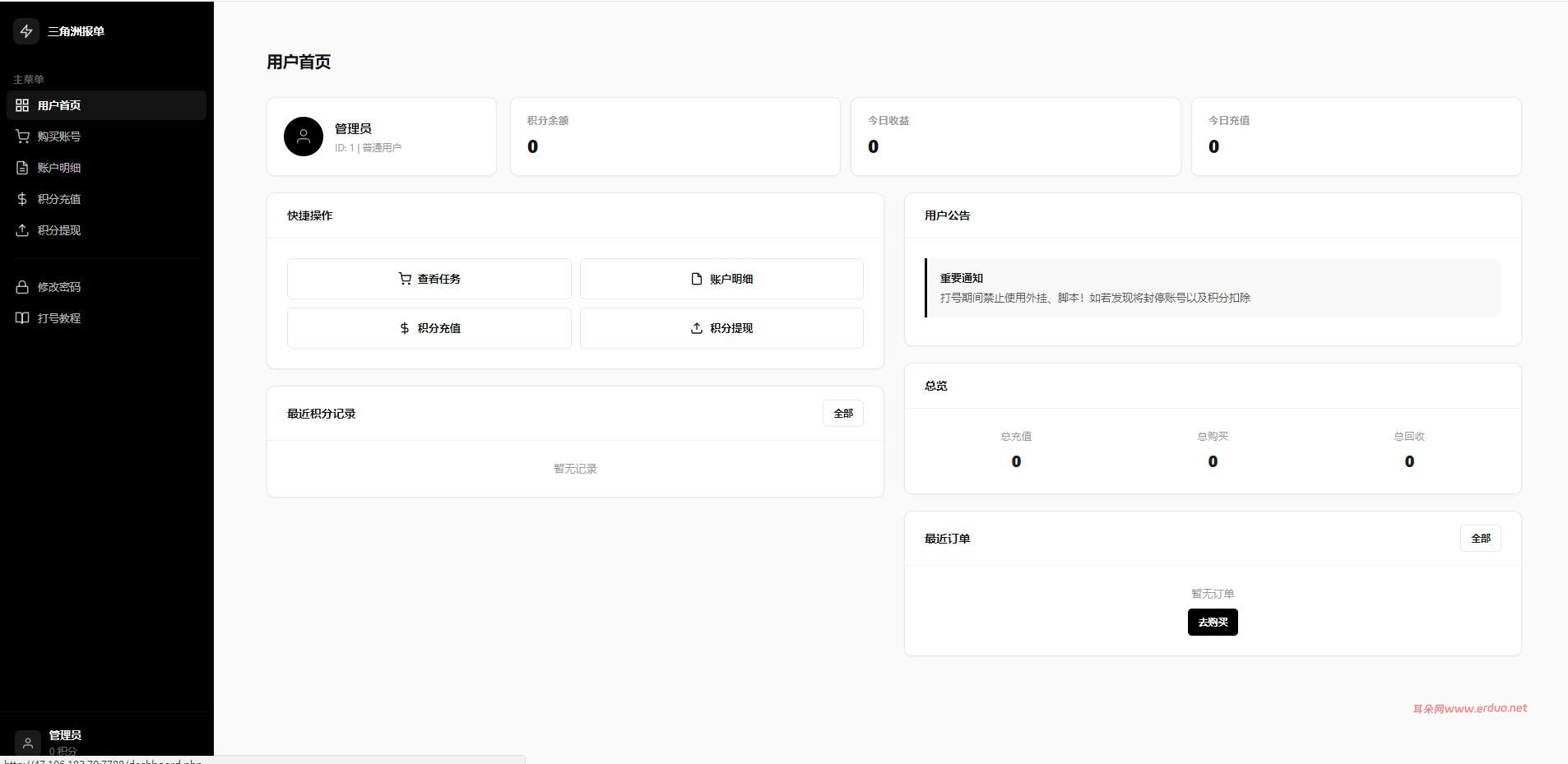Screen dimensions: 1568x764
Task: Open 用户首页 in the sidebar menu
Action: coord(106,105)
